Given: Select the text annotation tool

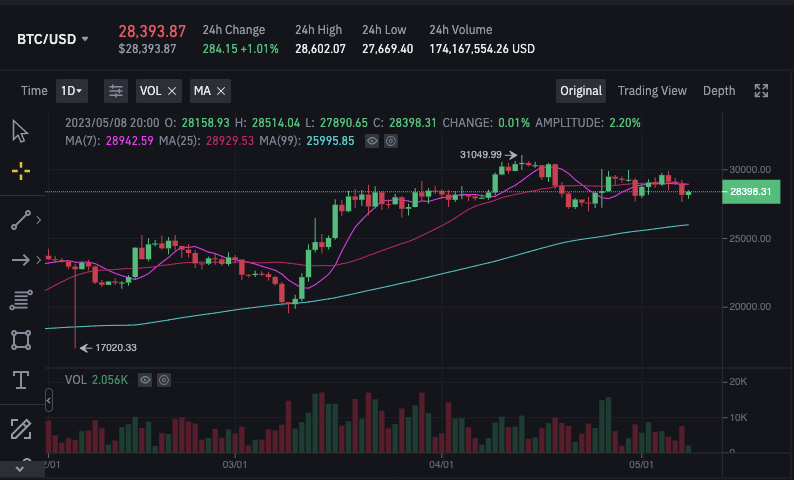Looking at the screenshot, I should point(20,380).
